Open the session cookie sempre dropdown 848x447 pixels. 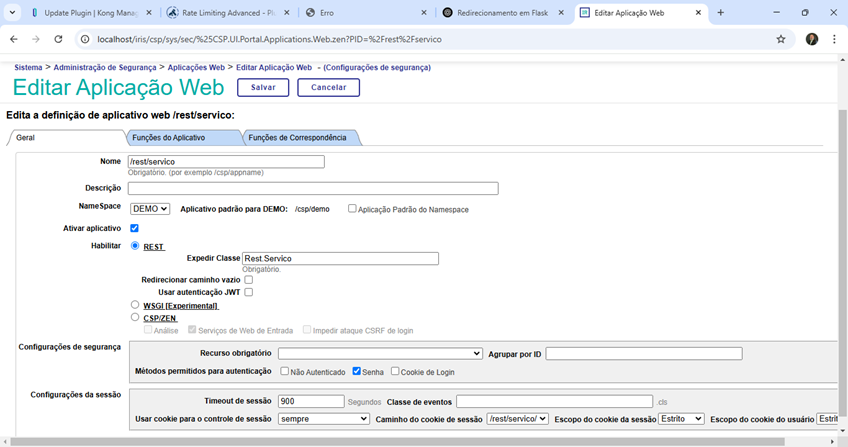point(324,419)
